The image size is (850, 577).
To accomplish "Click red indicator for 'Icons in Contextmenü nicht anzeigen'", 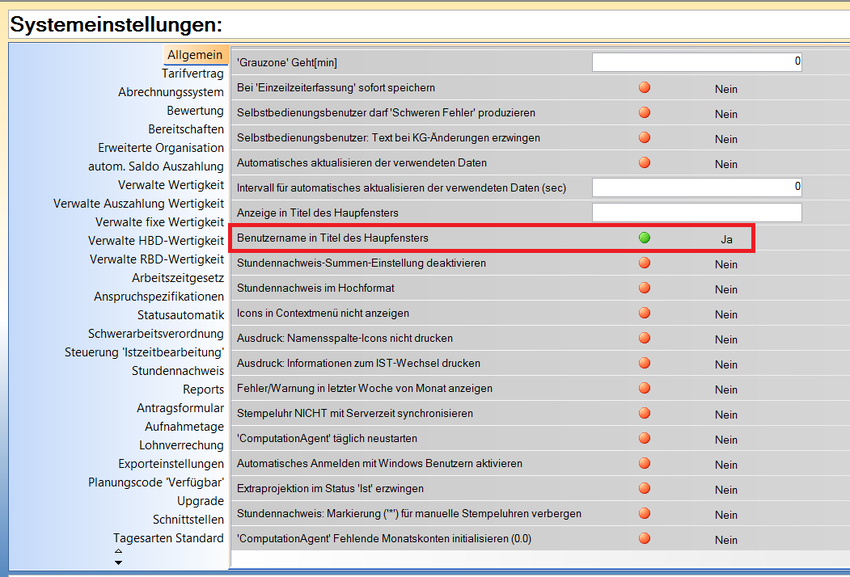I will (644, 313).
